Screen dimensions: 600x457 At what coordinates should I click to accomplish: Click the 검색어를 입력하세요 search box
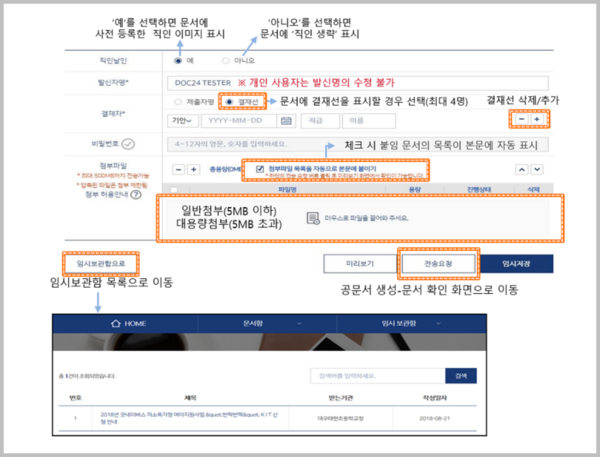pyautogui.click(x=378, y=376)
